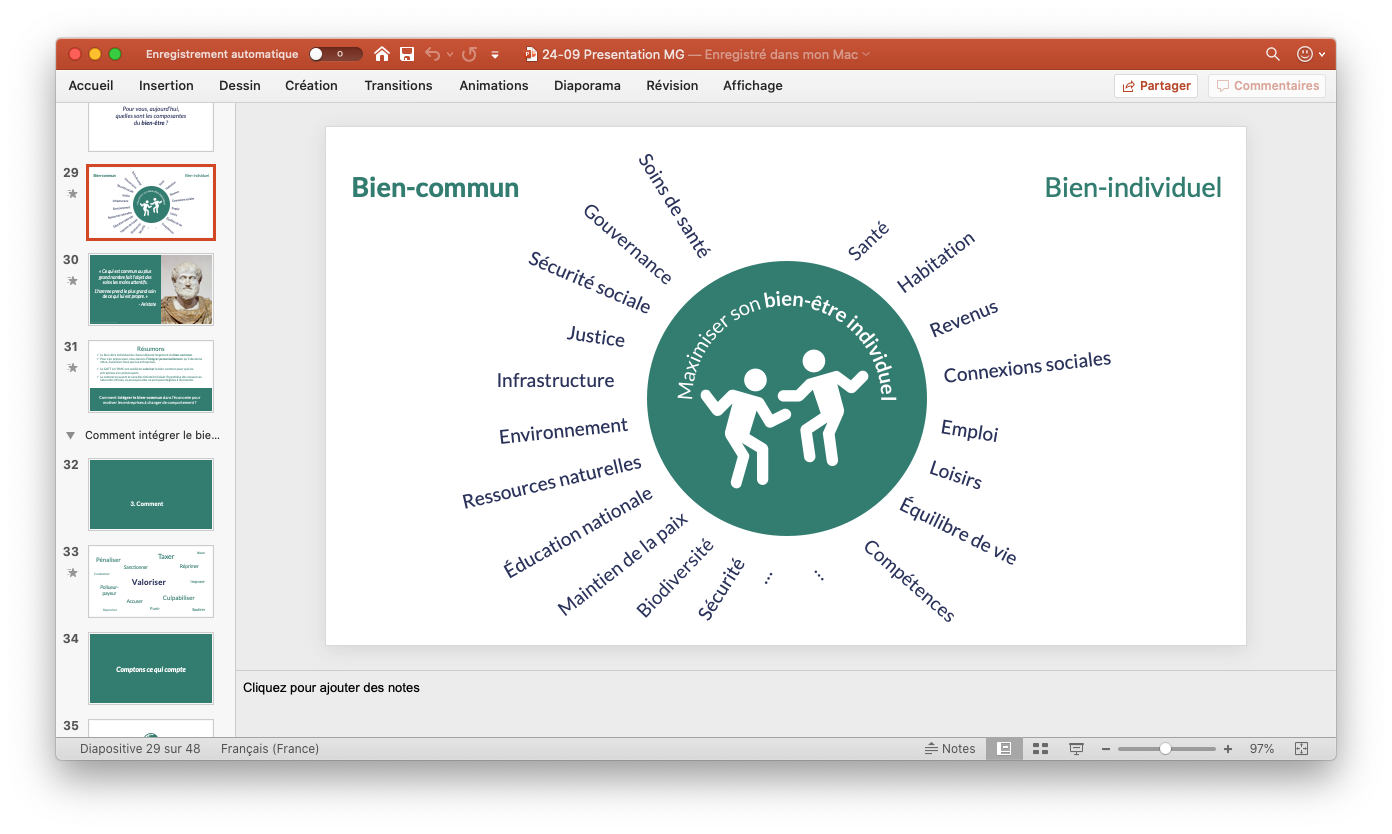This screenshot has height=834, width=1392.
Task: Select slide 34 'Comptons ce qui compte' thumbnail
Action: click(x=151, y=668)
